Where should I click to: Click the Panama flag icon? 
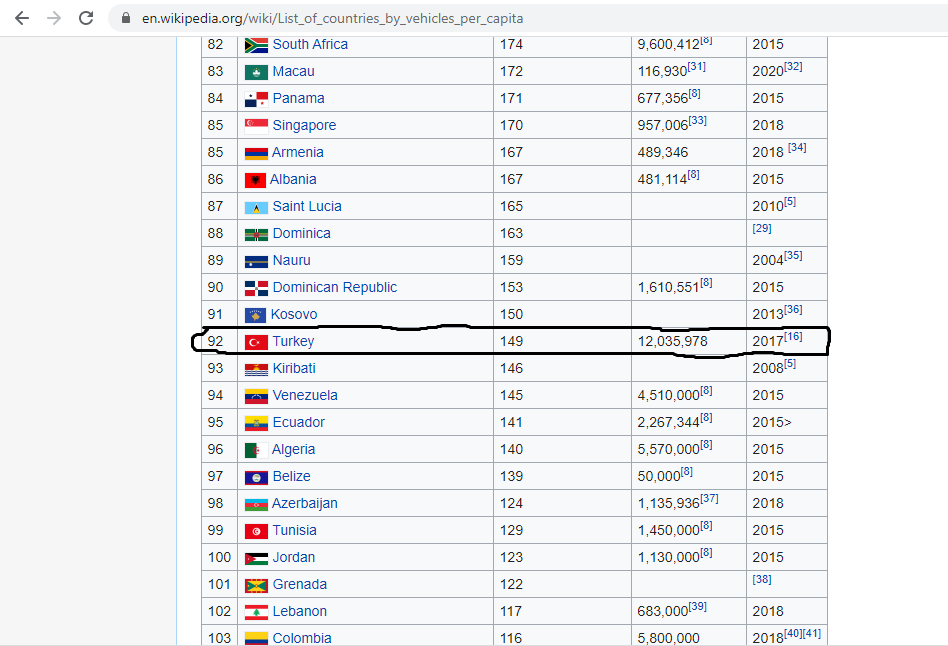256,99
